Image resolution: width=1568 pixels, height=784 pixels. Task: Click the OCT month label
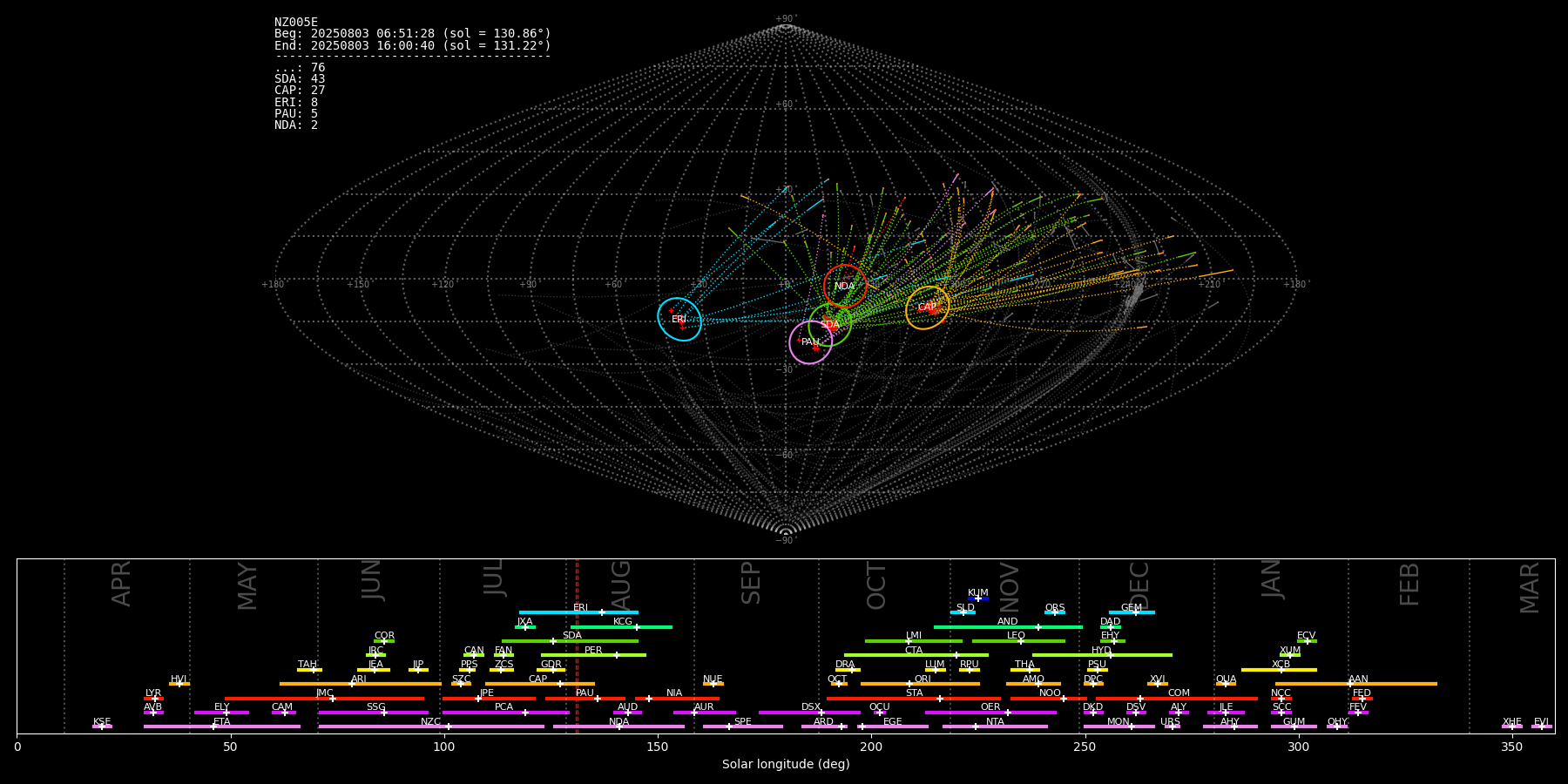pos(876,585)
